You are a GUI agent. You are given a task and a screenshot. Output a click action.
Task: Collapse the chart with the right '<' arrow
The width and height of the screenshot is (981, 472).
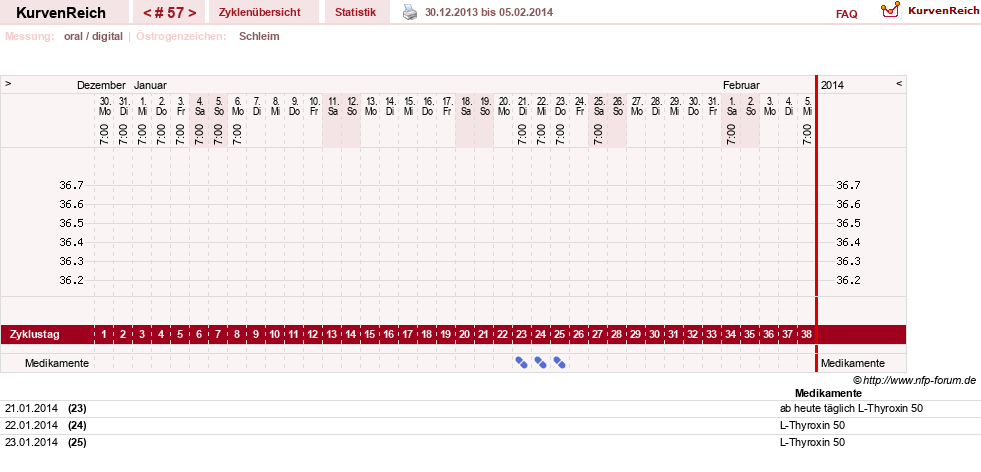tap(899, 83)
